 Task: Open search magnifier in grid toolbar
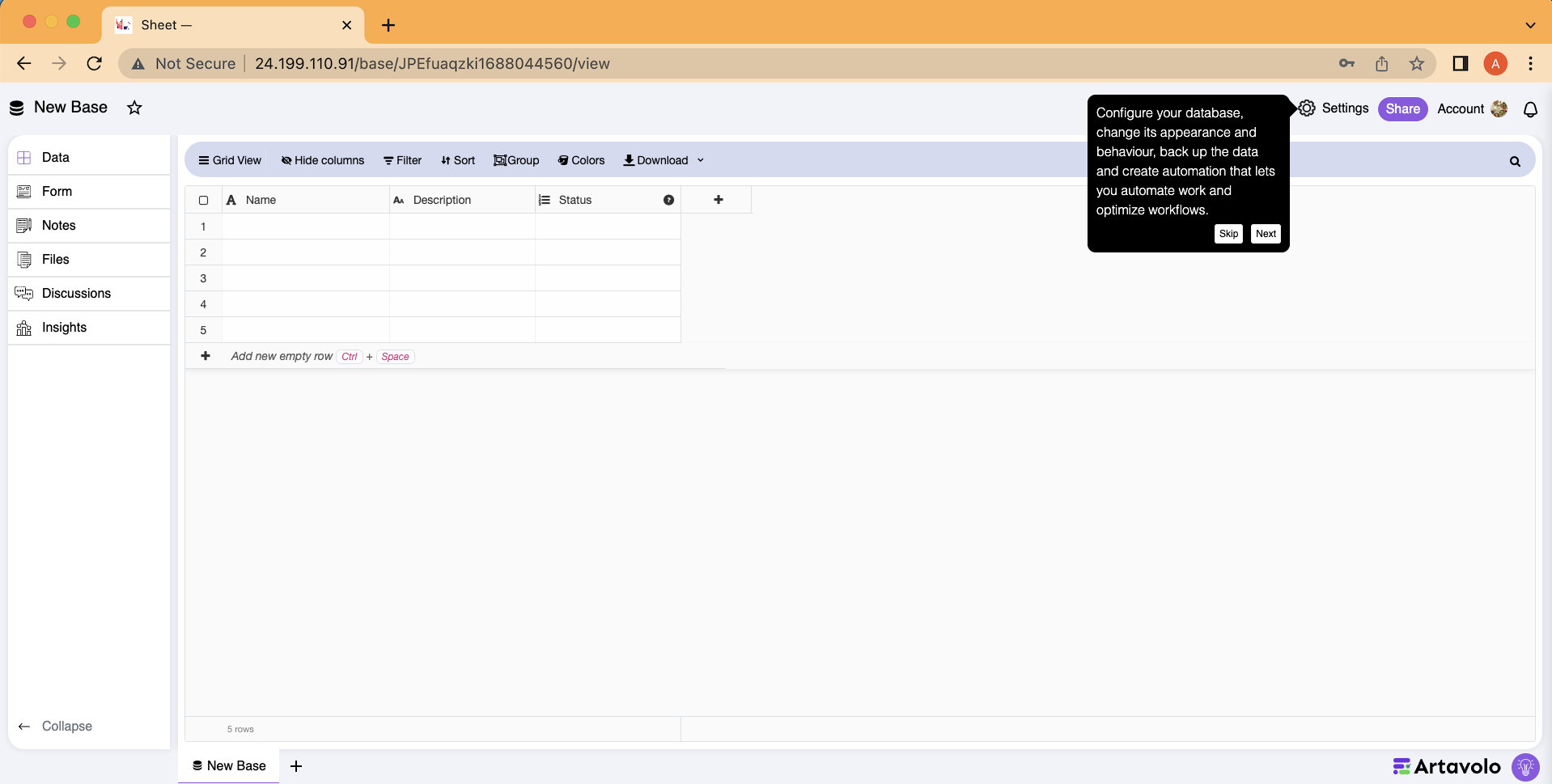point(1515,161)
